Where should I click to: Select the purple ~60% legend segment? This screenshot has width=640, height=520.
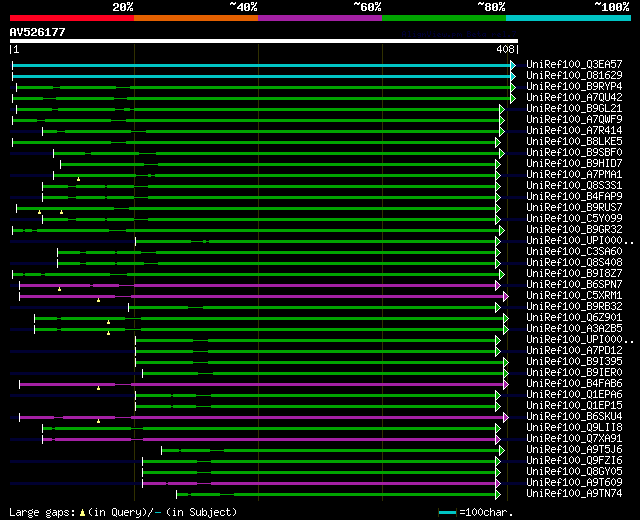click(319, 18)
